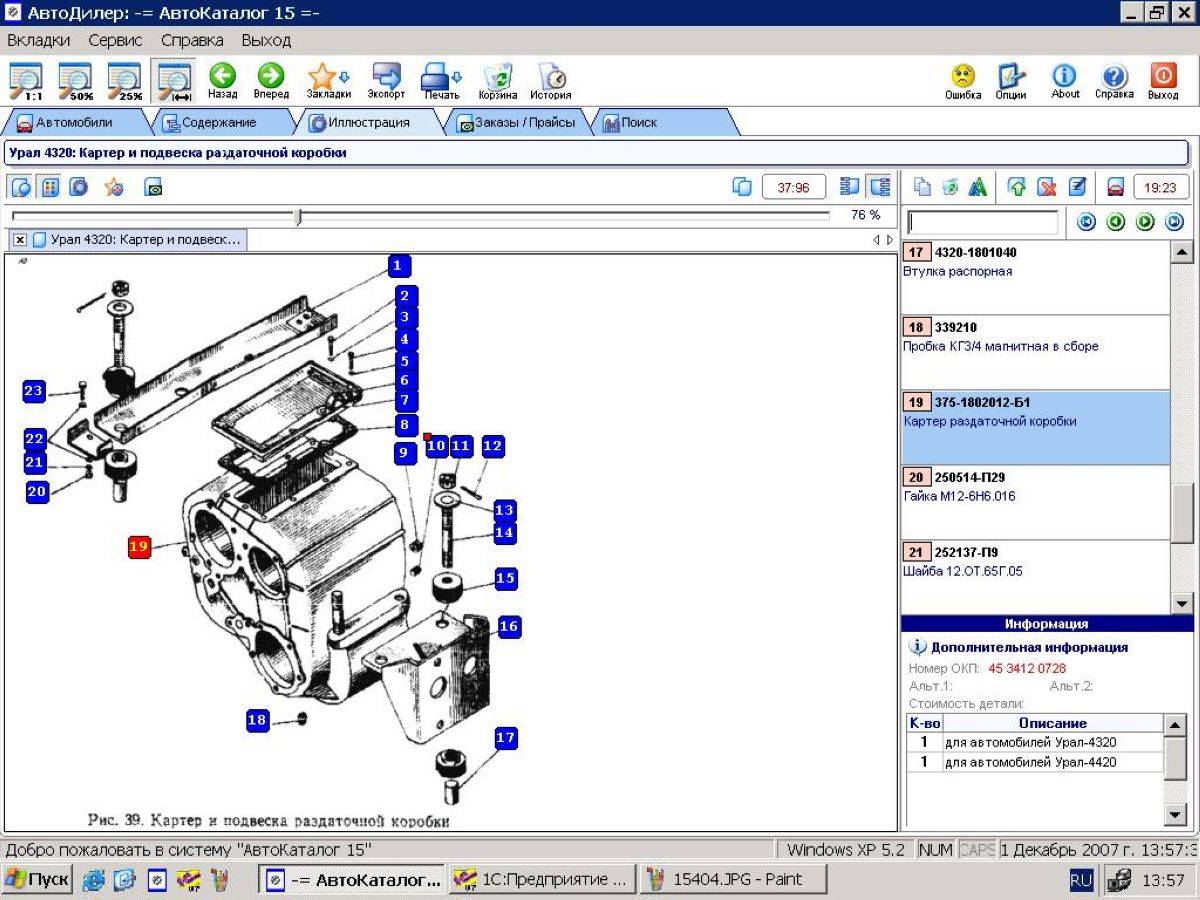Select part 21 Шайба 12.ОТ.65Г.05
This screenshot has height=900, width=1200.
(x=1036, y=577)
